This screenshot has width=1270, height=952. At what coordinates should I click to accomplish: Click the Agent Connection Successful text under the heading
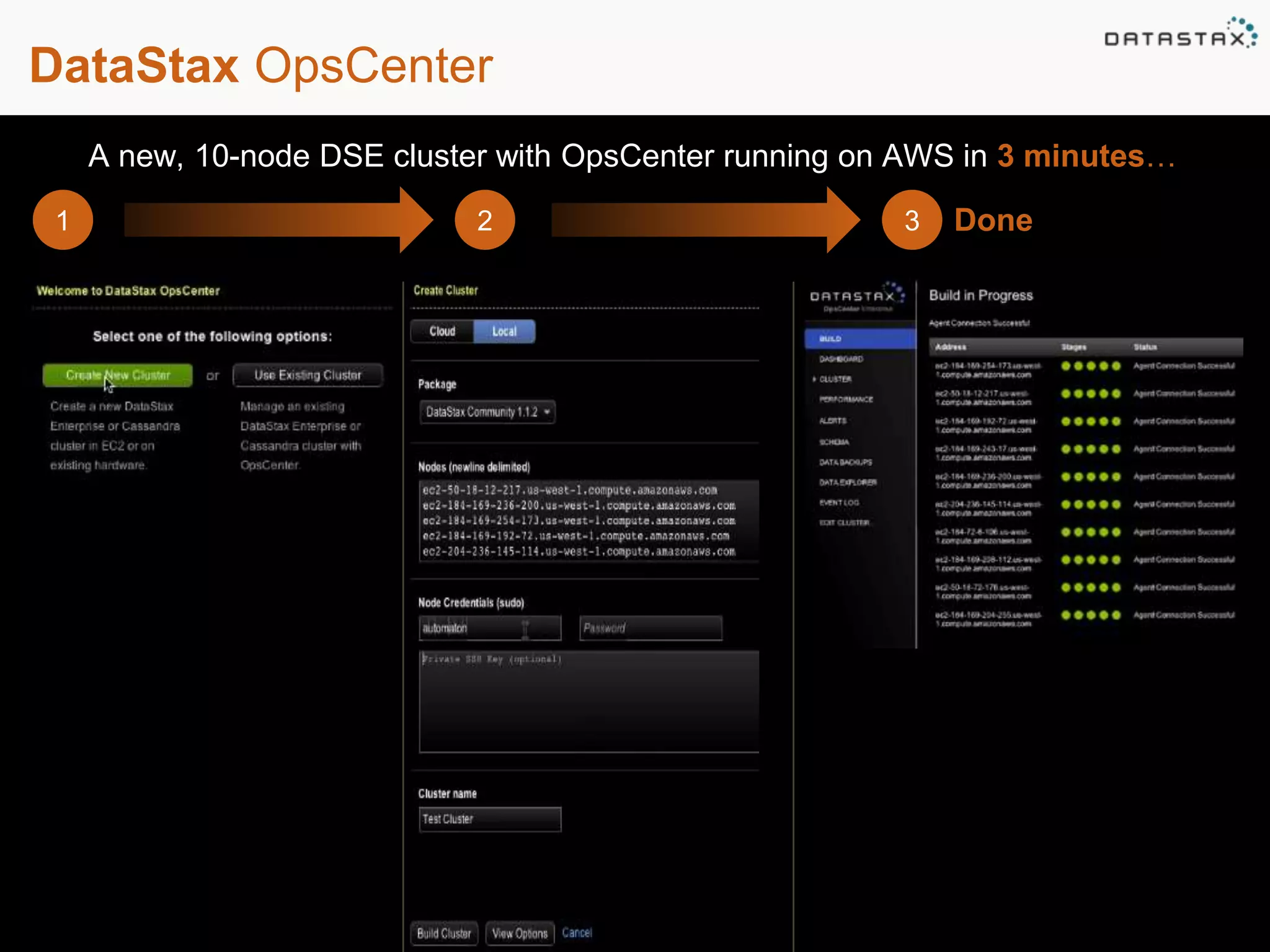click(x=979, y=323)
